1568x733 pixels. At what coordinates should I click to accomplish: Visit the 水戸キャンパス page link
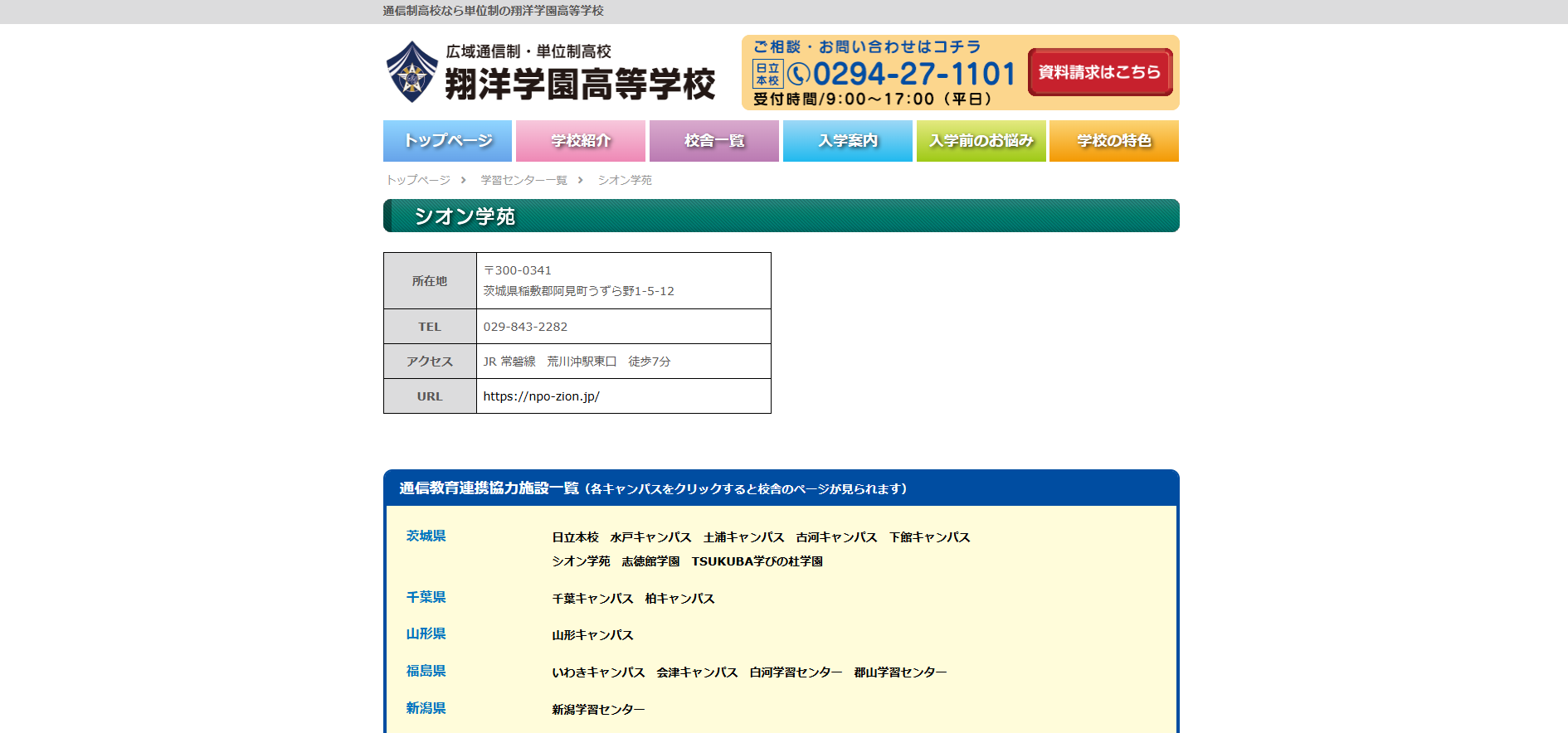(x=650, y=537)
